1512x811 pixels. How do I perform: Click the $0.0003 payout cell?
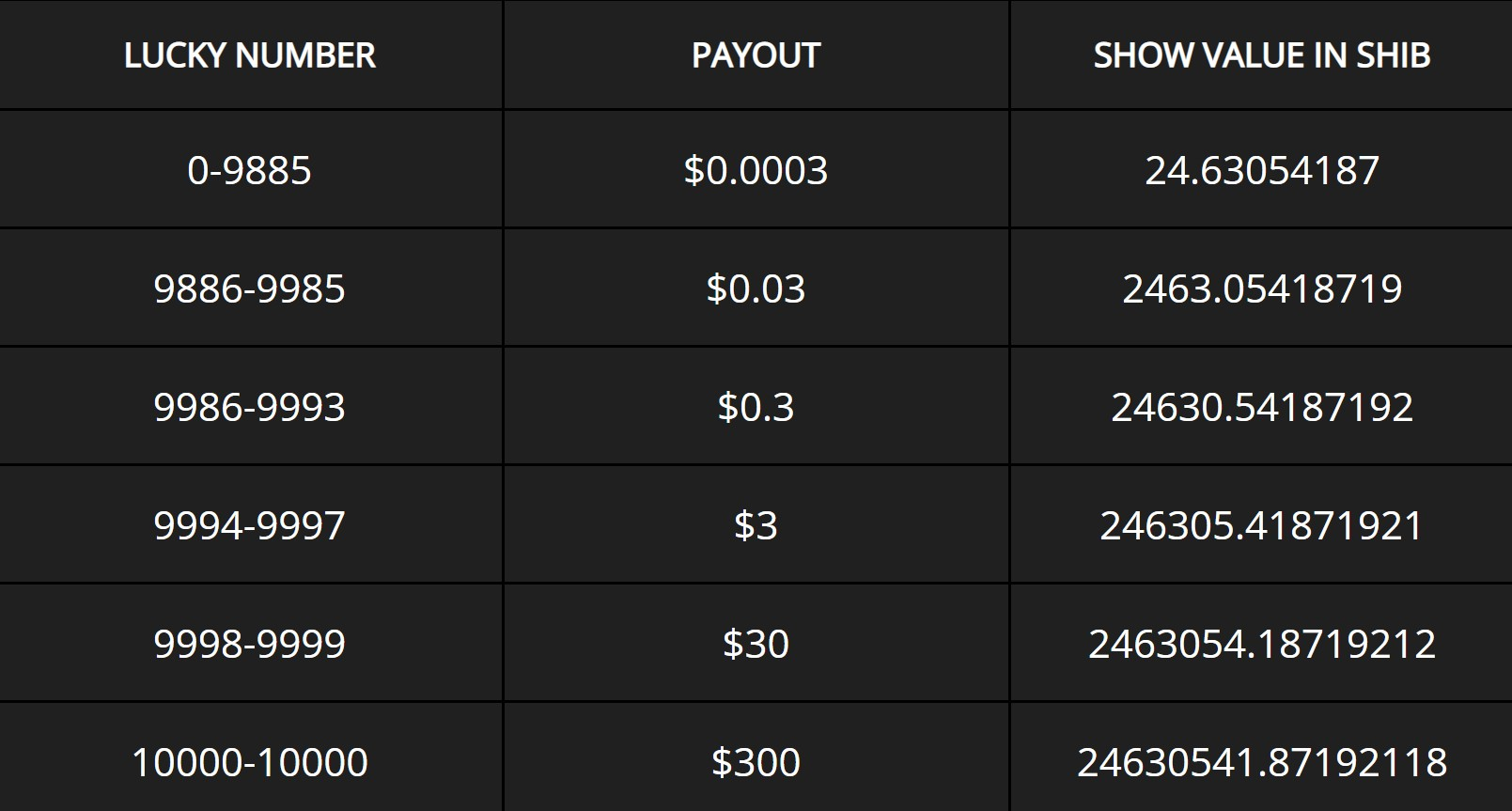click(x=756, y=170)
